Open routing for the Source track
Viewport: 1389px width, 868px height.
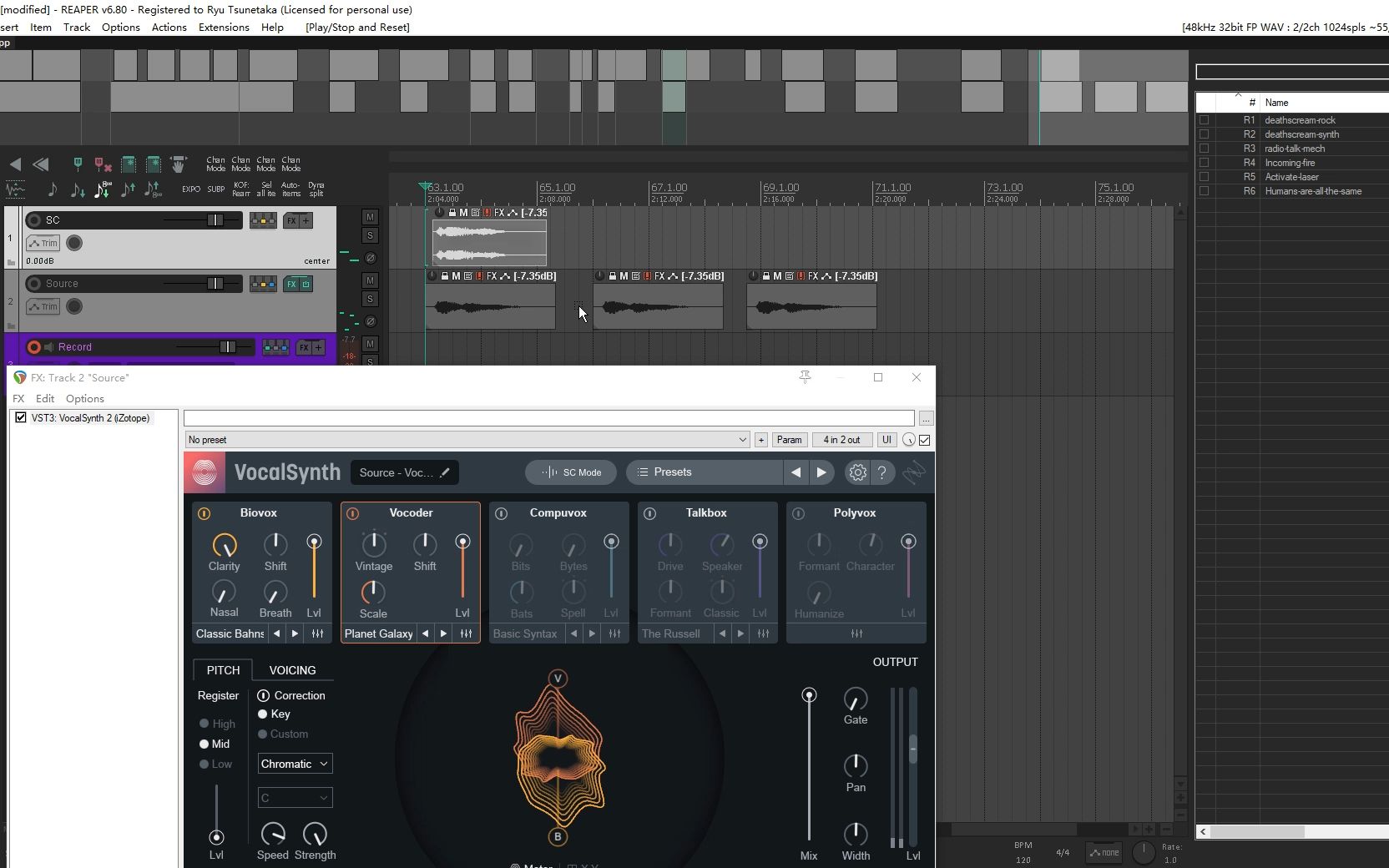pos(263,284)
